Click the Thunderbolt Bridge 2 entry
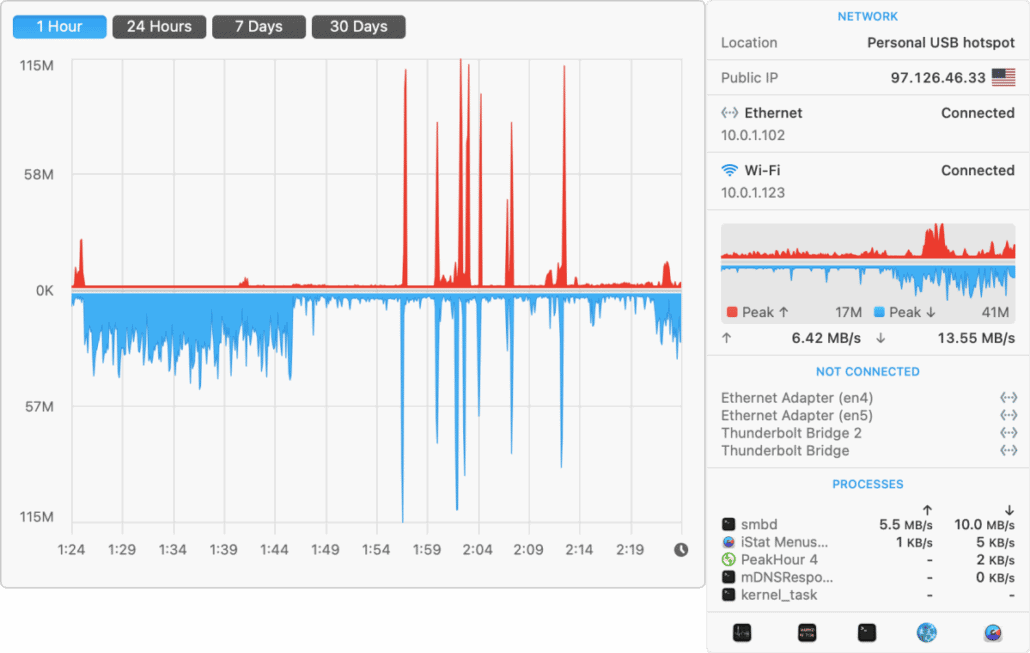 tap(791, 433)
